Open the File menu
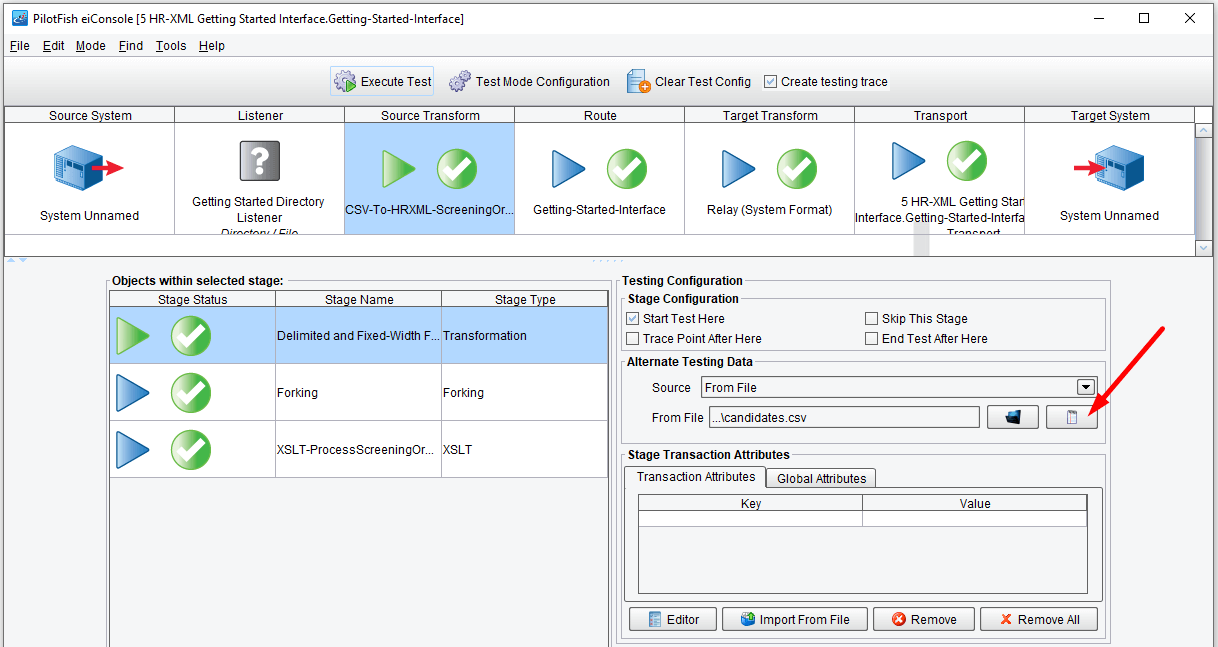Screen dimensions: 1218x647 tap(20, 46)
